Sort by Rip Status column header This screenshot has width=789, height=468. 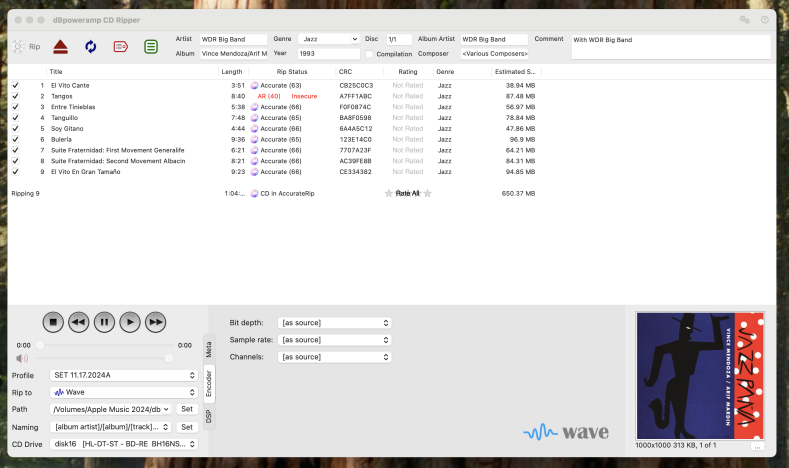(x=292, y=72)
